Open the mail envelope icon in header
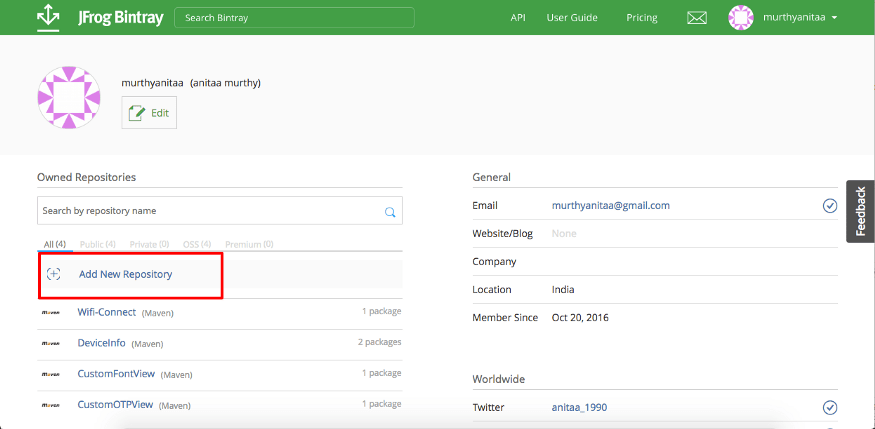This screenshot has height=429, width=875. tap(696, 18)
